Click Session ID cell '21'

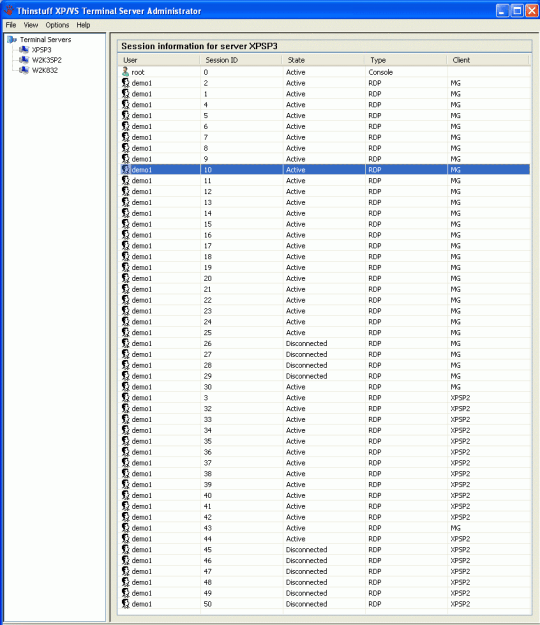pyautogui.click(x=208, y=289)
